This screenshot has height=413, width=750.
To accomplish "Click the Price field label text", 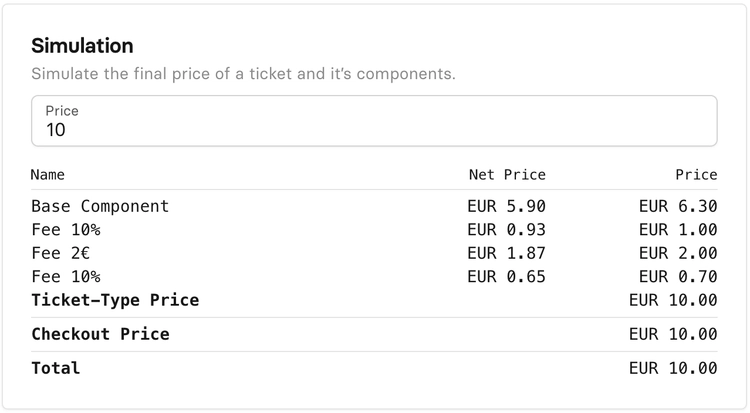I will click(x=62, y=111).
